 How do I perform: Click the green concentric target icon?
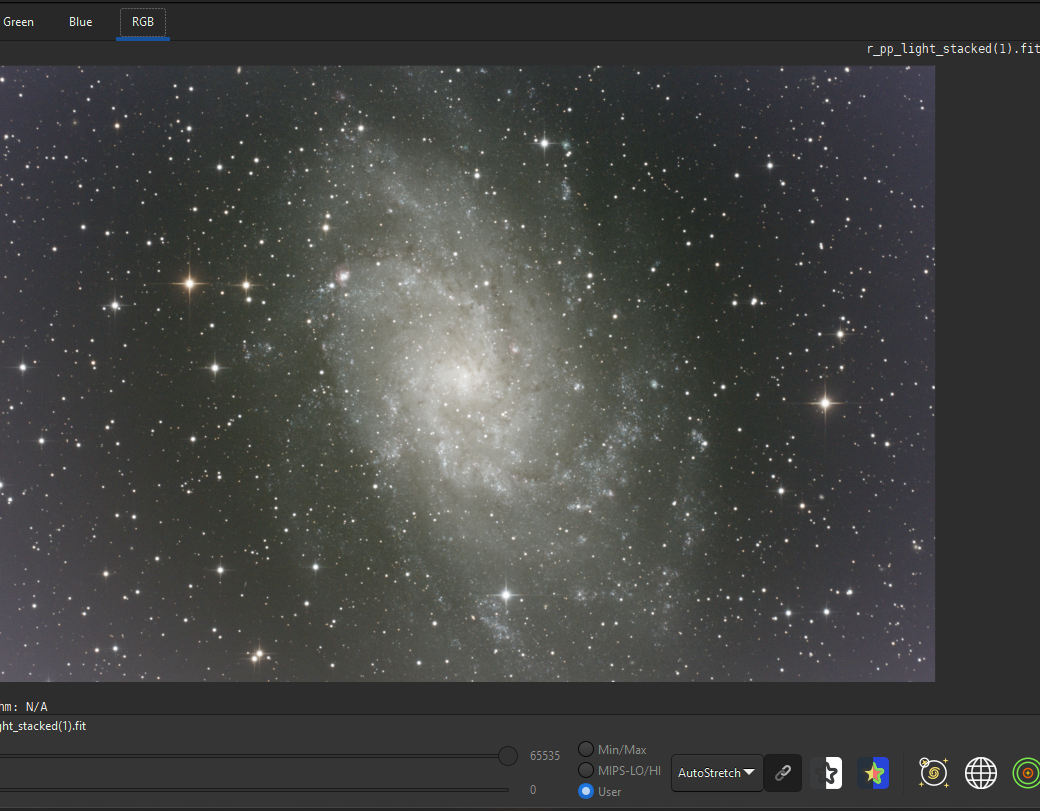(1026, 773)
